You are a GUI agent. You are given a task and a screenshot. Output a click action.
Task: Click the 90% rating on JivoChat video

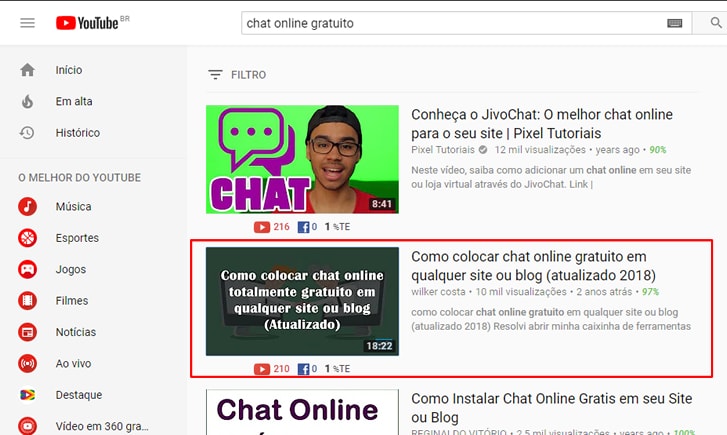[x=657, y=150]
